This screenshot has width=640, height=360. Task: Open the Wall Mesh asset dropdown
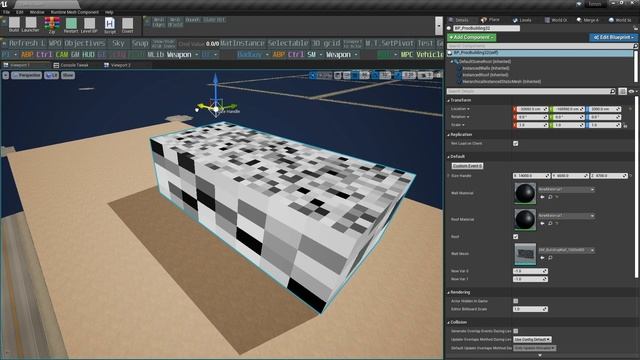(566, 250)
